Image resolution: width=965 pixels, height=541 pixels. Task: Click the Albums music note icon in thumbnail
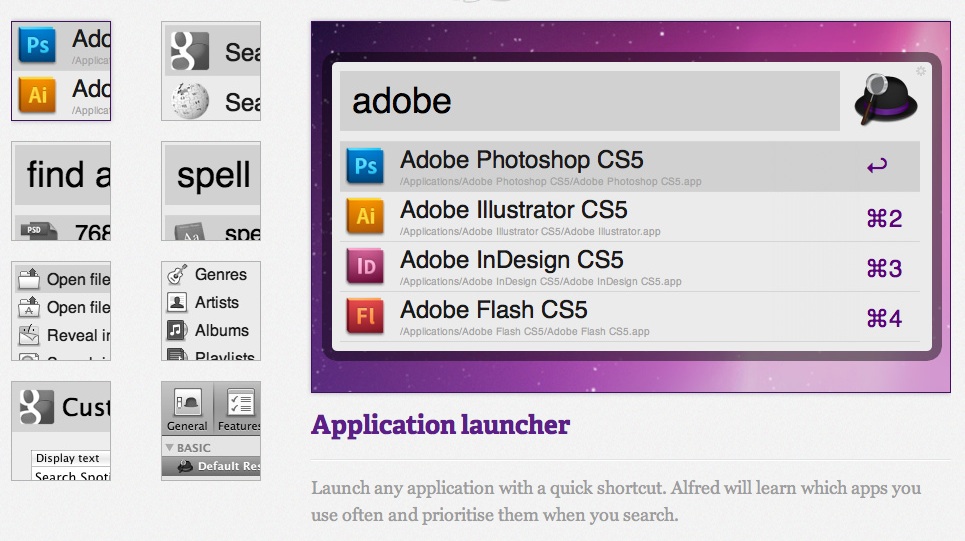[x=177, y=331]
